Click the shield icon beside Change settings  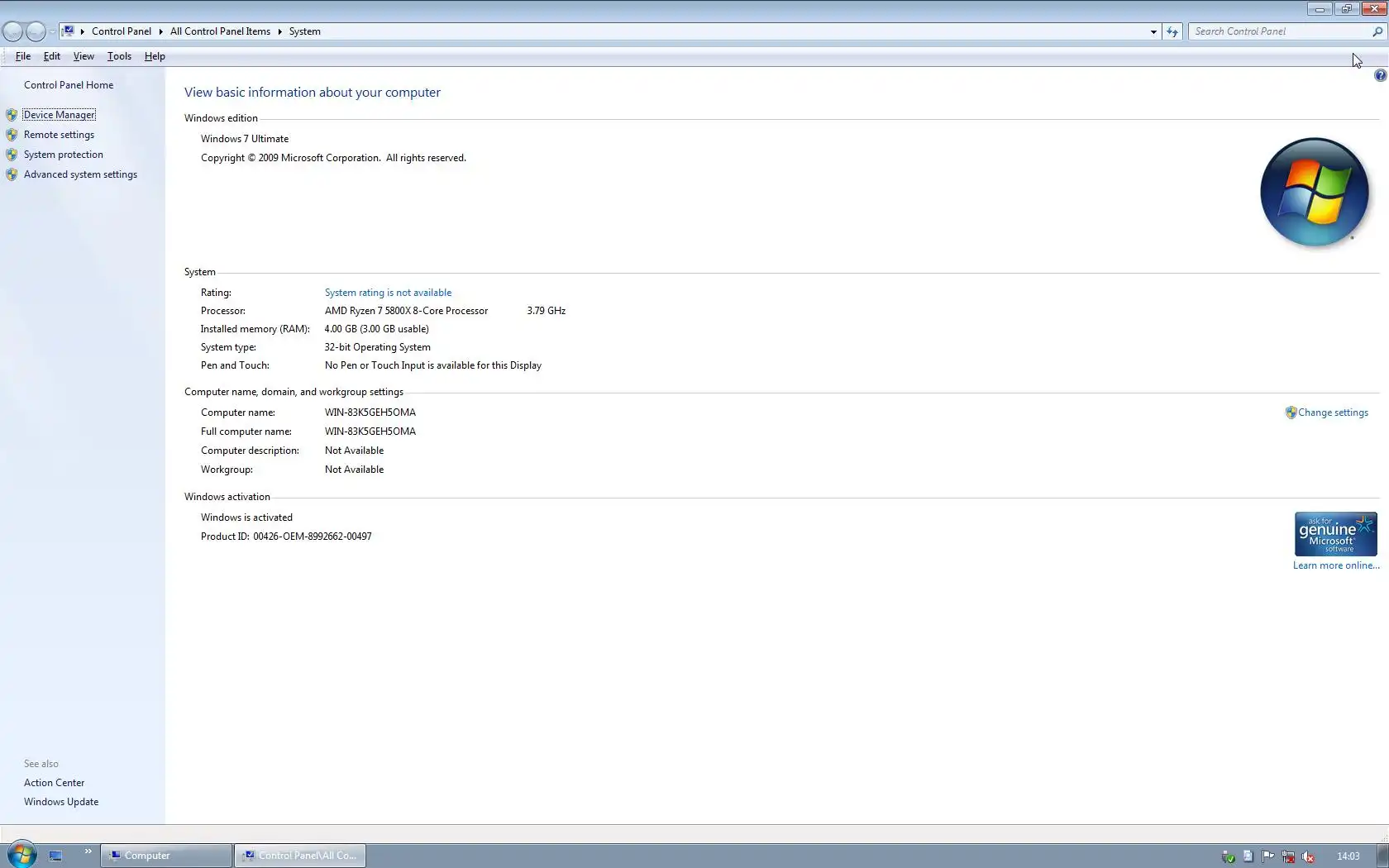tap(1291, 413)
